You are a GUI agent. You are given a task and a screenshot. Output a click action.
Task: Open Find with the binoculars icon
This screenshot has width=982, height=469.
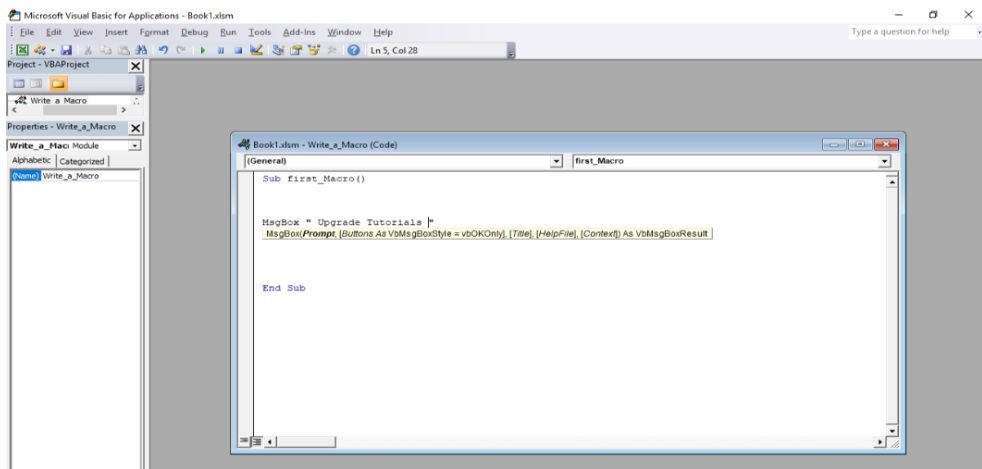[x=141, y=50]
